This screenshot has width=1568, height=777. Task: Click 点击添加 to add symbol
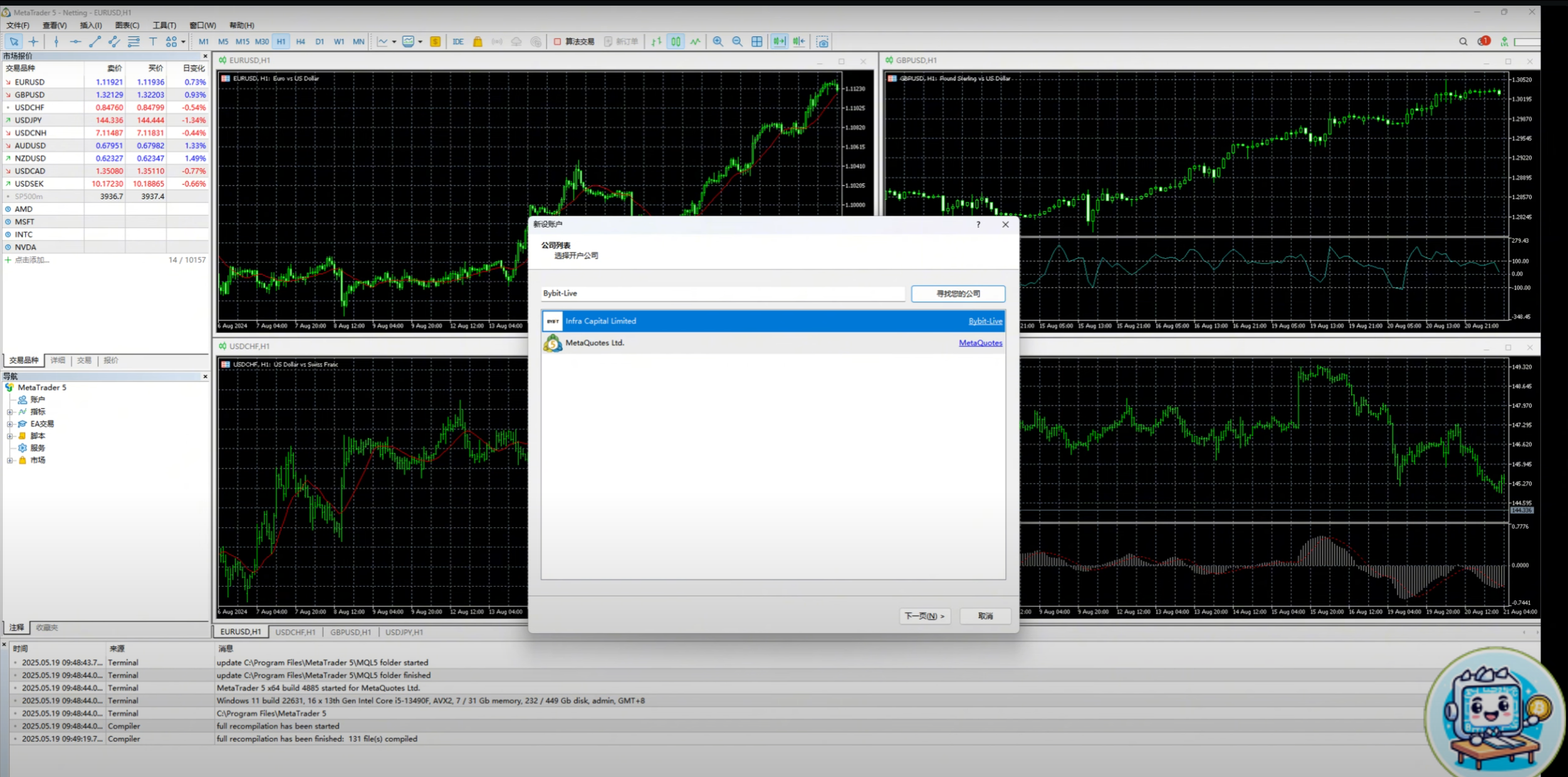[31, 260]
